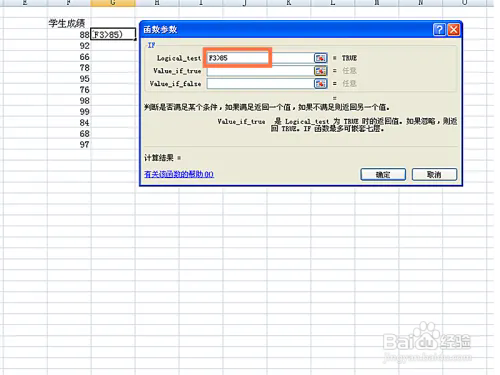This screenshot has width=500, height=375.
Task: Select the cell with score 95
Action: [x=69, y=79]
